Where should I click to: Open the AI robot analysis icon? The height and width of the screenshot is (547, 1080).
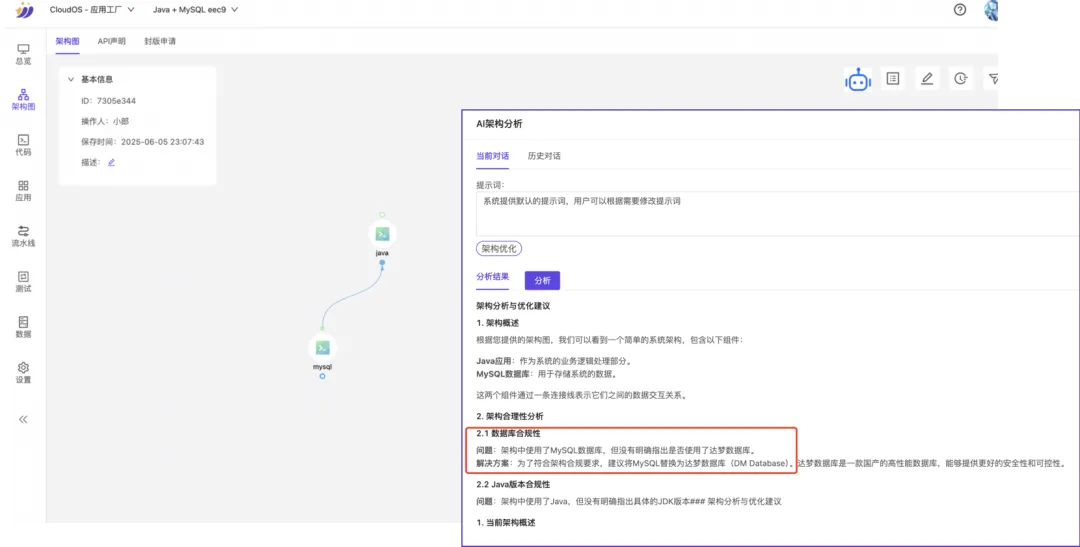(x=858, y=80)
